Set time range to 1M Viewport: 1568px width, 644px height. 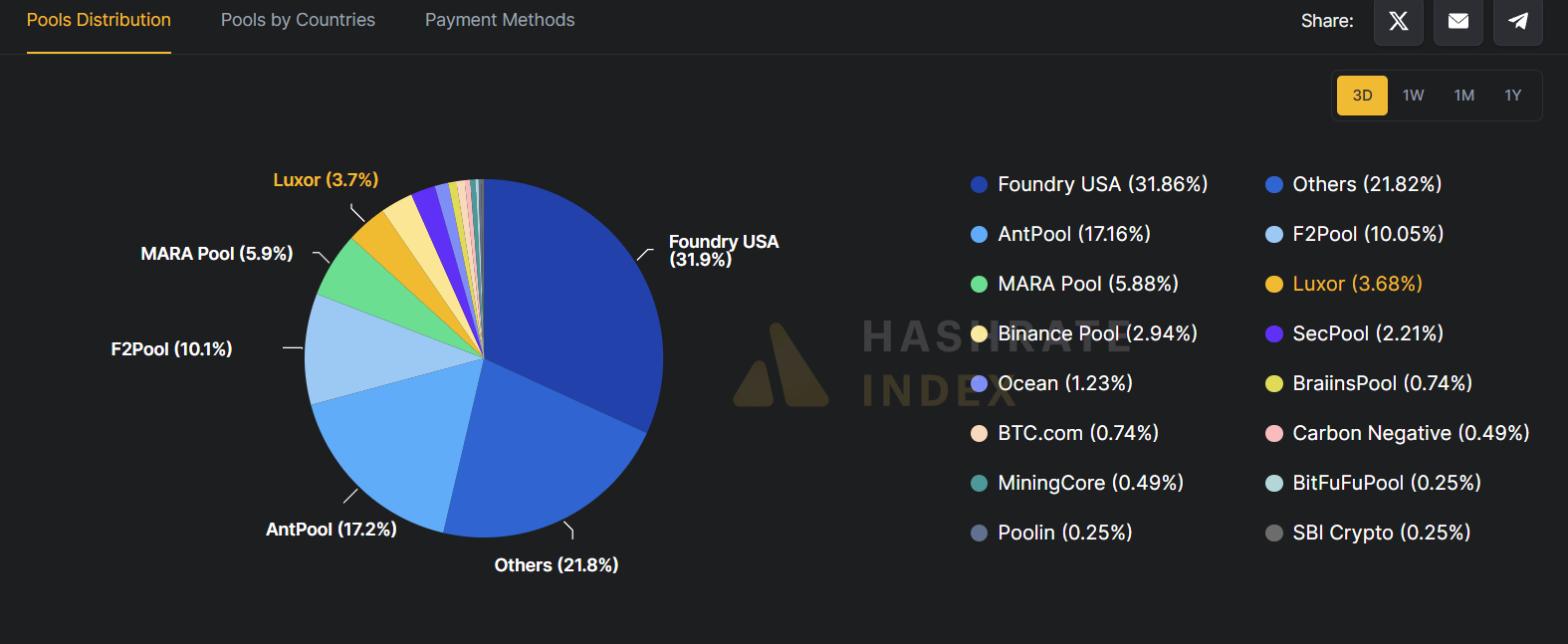(x=1463, y=96)
